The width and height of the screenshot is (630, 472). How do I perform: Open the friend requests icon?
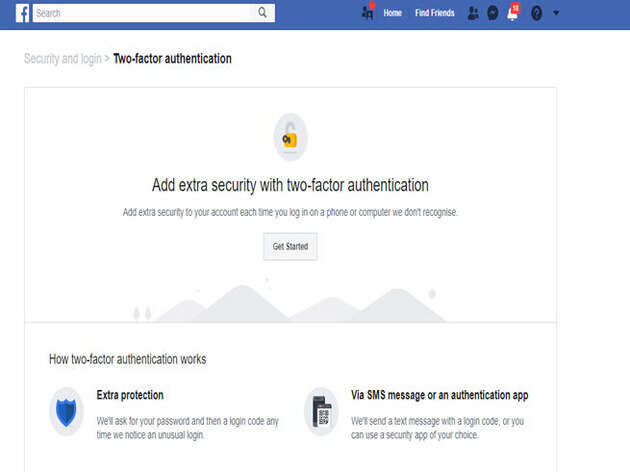coord(473,13)
